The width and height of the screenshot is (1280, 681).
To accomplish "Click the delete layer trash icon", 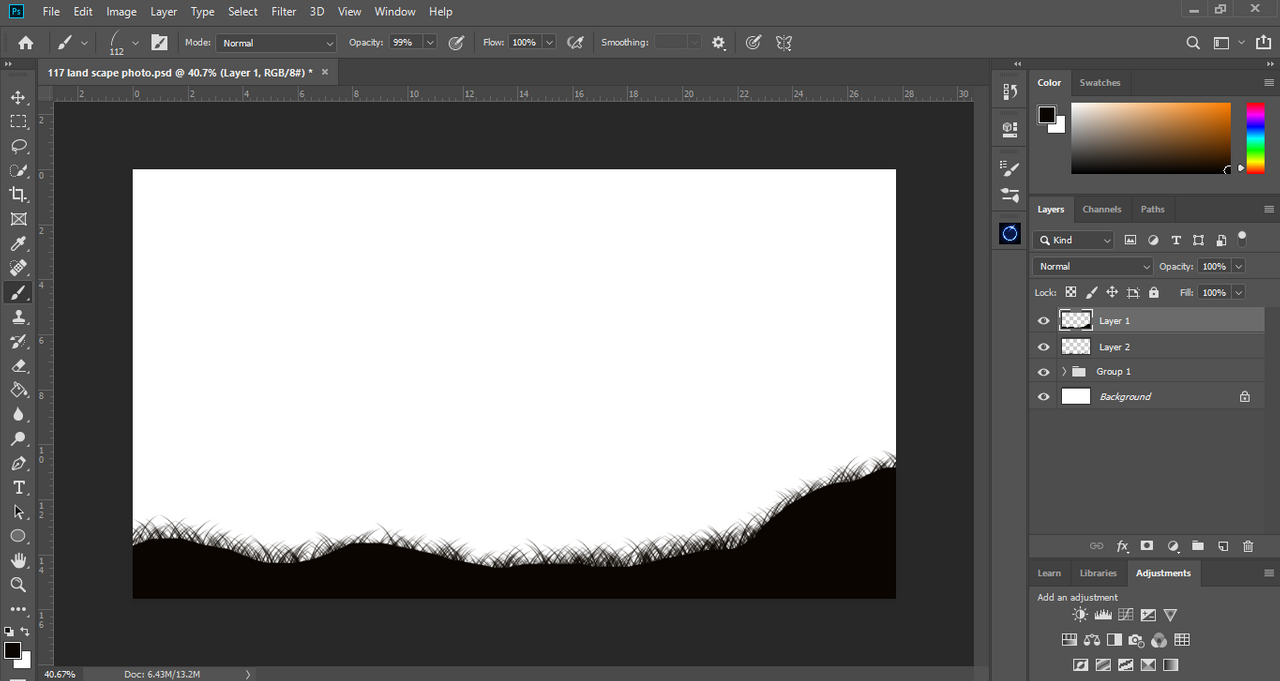I will (1247, 546).
